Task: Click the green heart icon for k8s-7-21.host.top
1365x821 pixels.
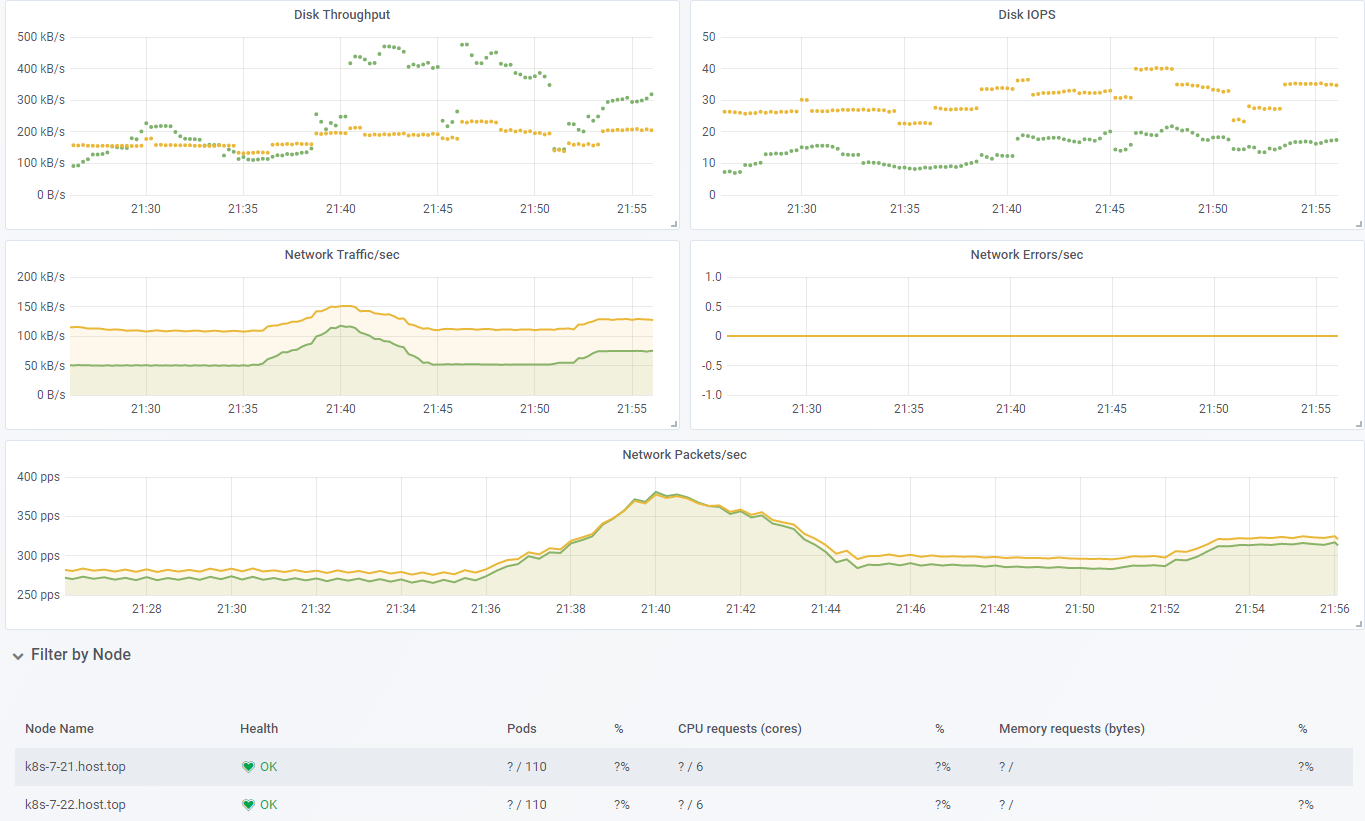Action: [x=248, y=767]
